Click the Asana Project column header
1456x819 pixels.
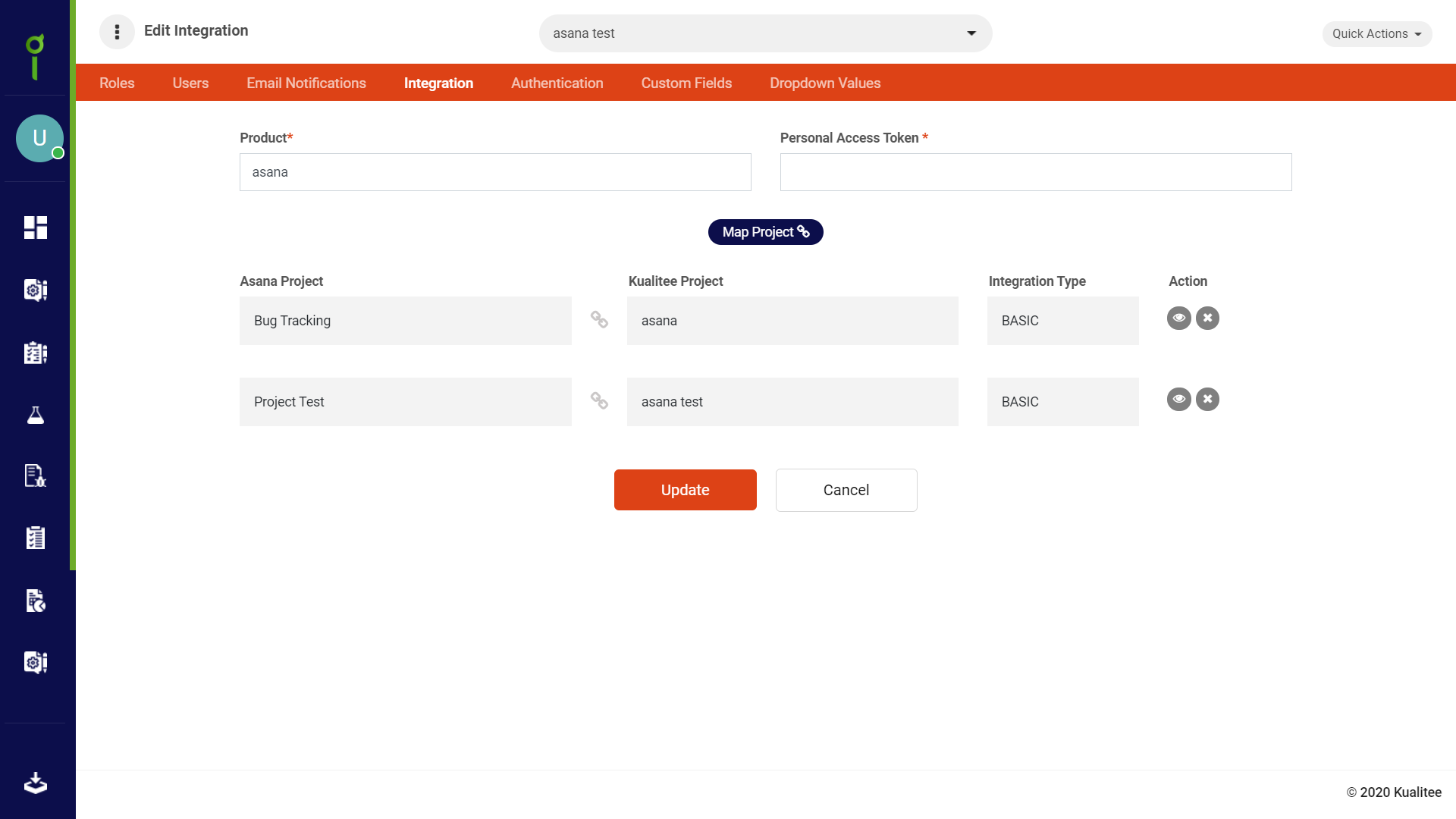(x=281, y=281)
